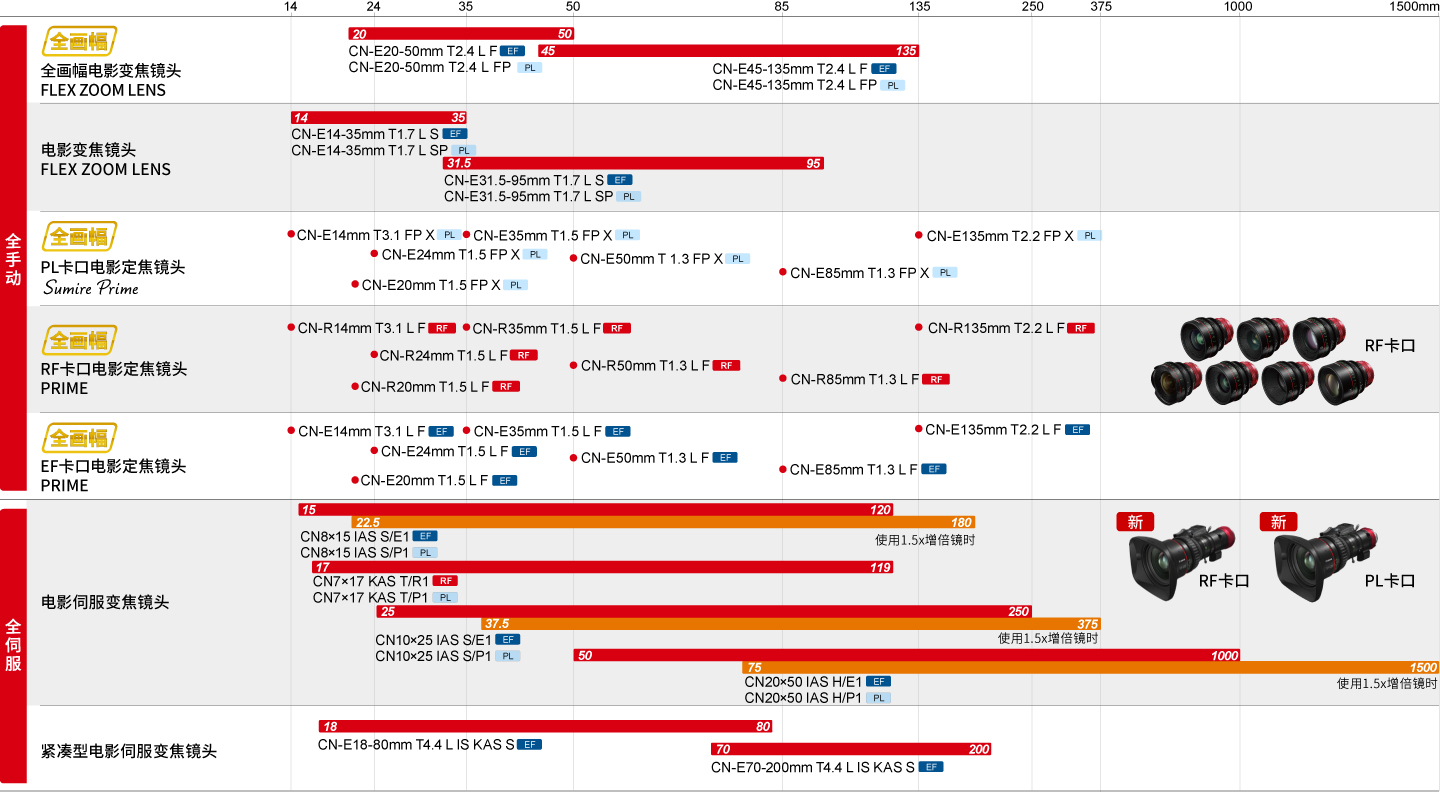Click the RF badge beside CN-R135mm T2.2 L F
The height and width of the screenshot is (792, 1440).
click(1081, 328)
